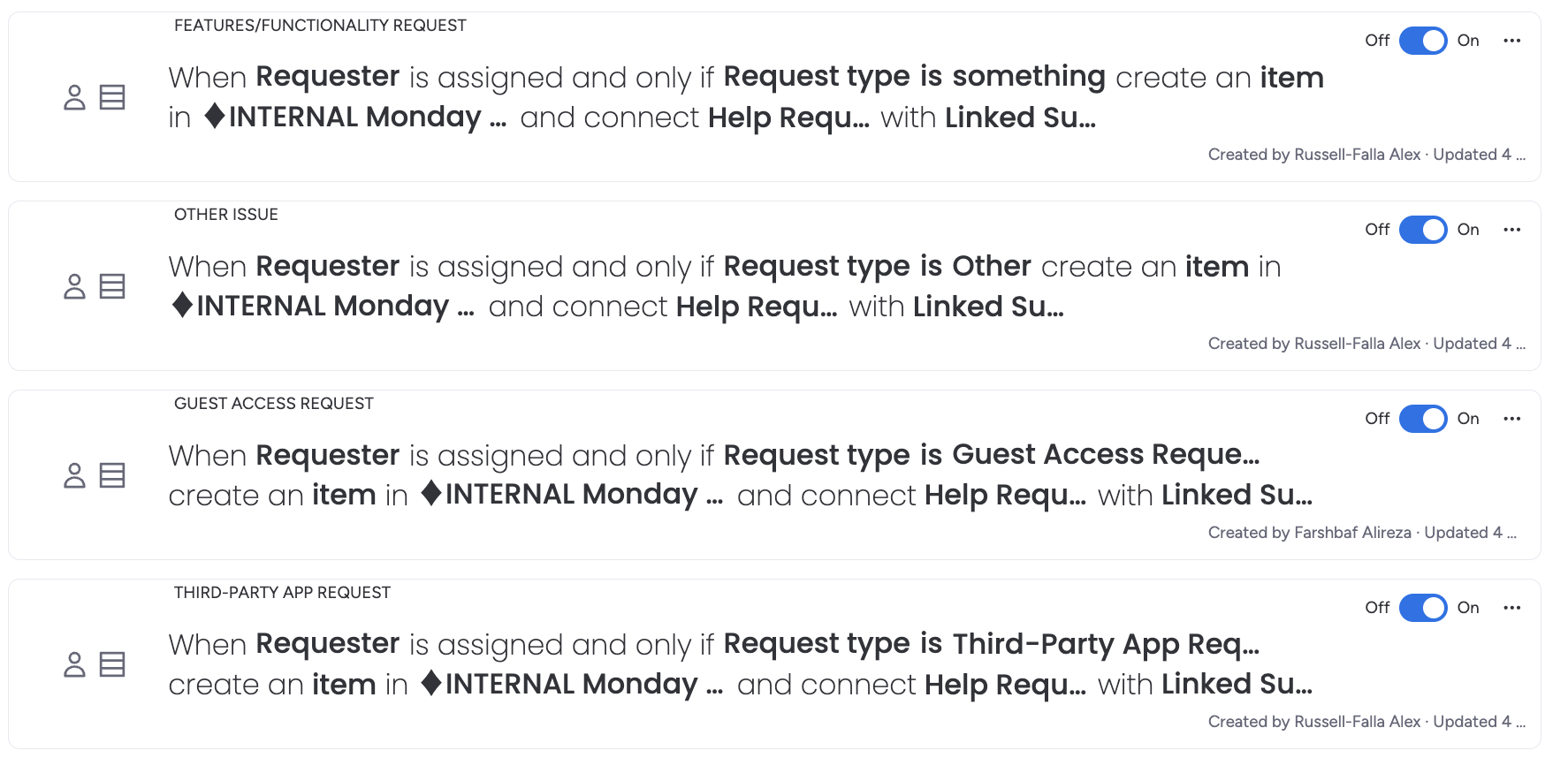Click person icon on Guest Access Request automation
1568x758 pixels.
(75, 475)
